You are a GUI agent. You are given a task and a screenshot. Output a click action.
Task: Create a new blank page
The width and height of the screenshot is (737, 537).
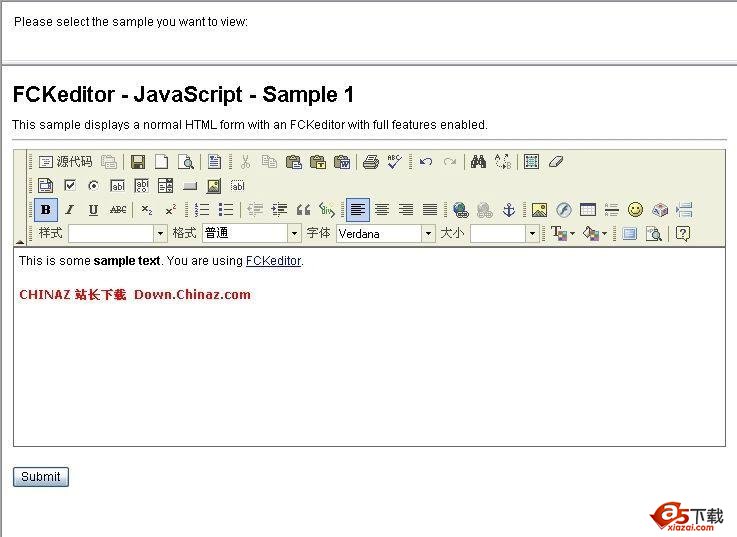(162, 162)
